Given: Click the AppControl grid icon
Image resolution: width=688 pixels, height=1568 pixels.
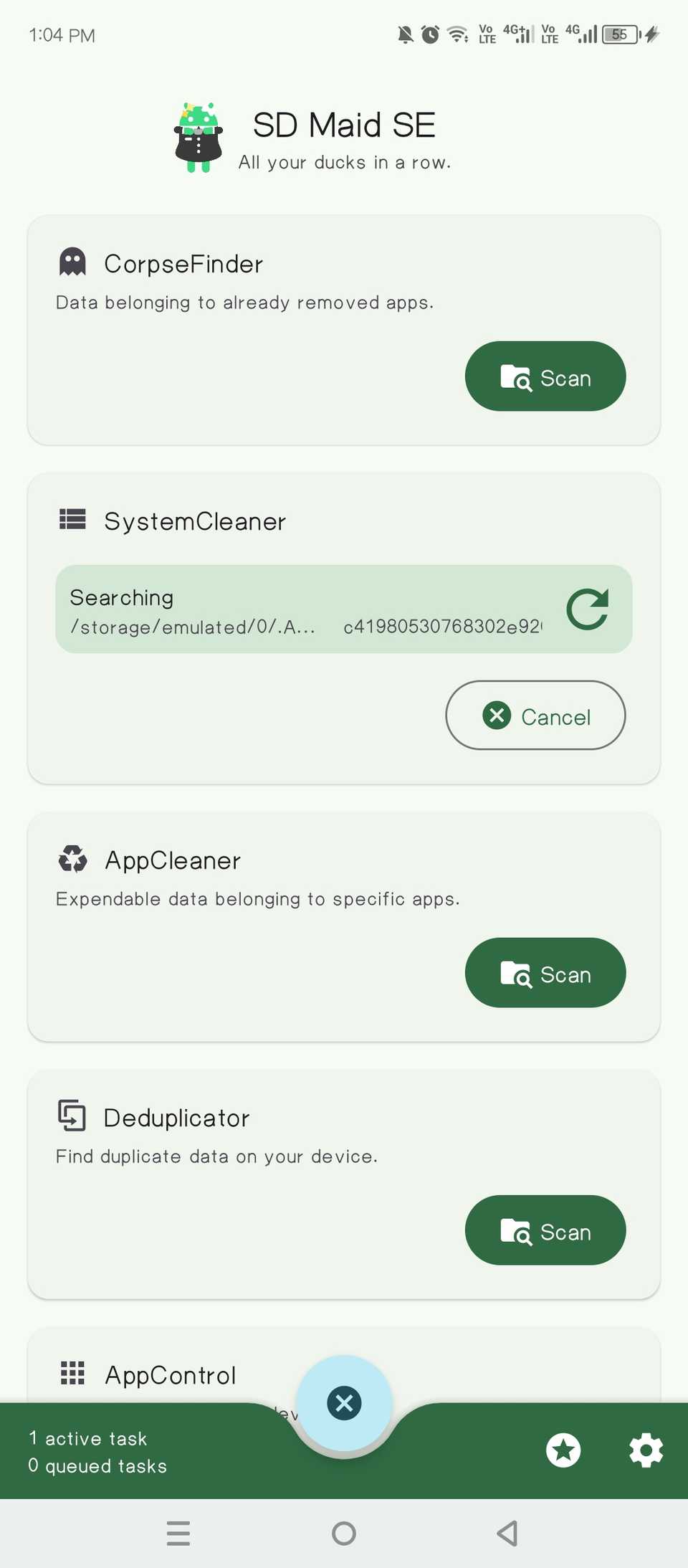Looking at the screenshot, I should pos(72,1373).
